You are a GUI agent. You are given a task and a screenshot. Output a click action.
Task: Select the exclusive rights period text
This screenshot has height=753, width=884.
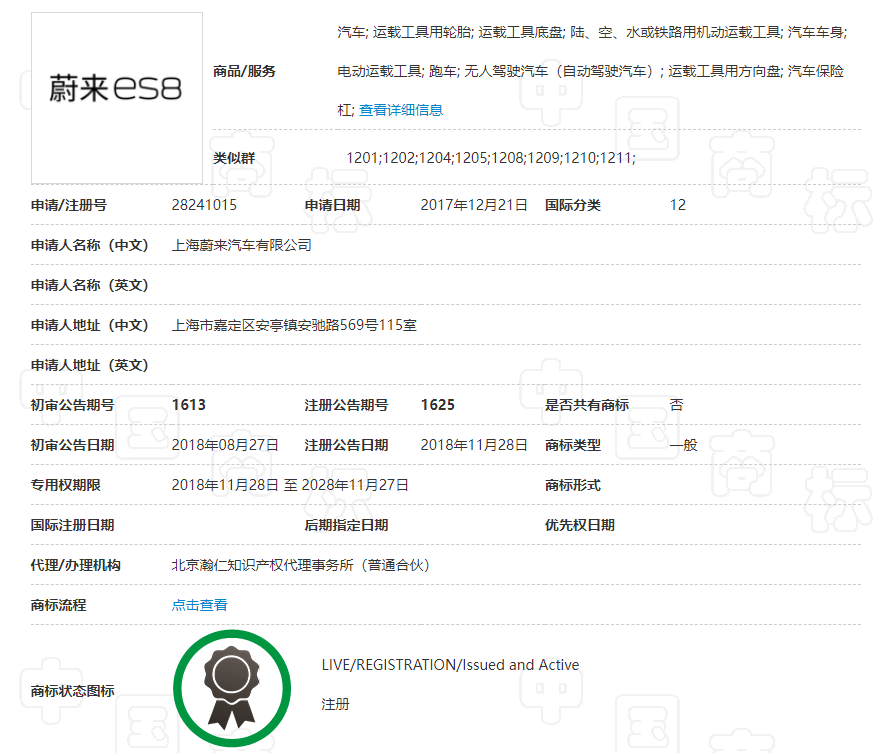[290, 485]
